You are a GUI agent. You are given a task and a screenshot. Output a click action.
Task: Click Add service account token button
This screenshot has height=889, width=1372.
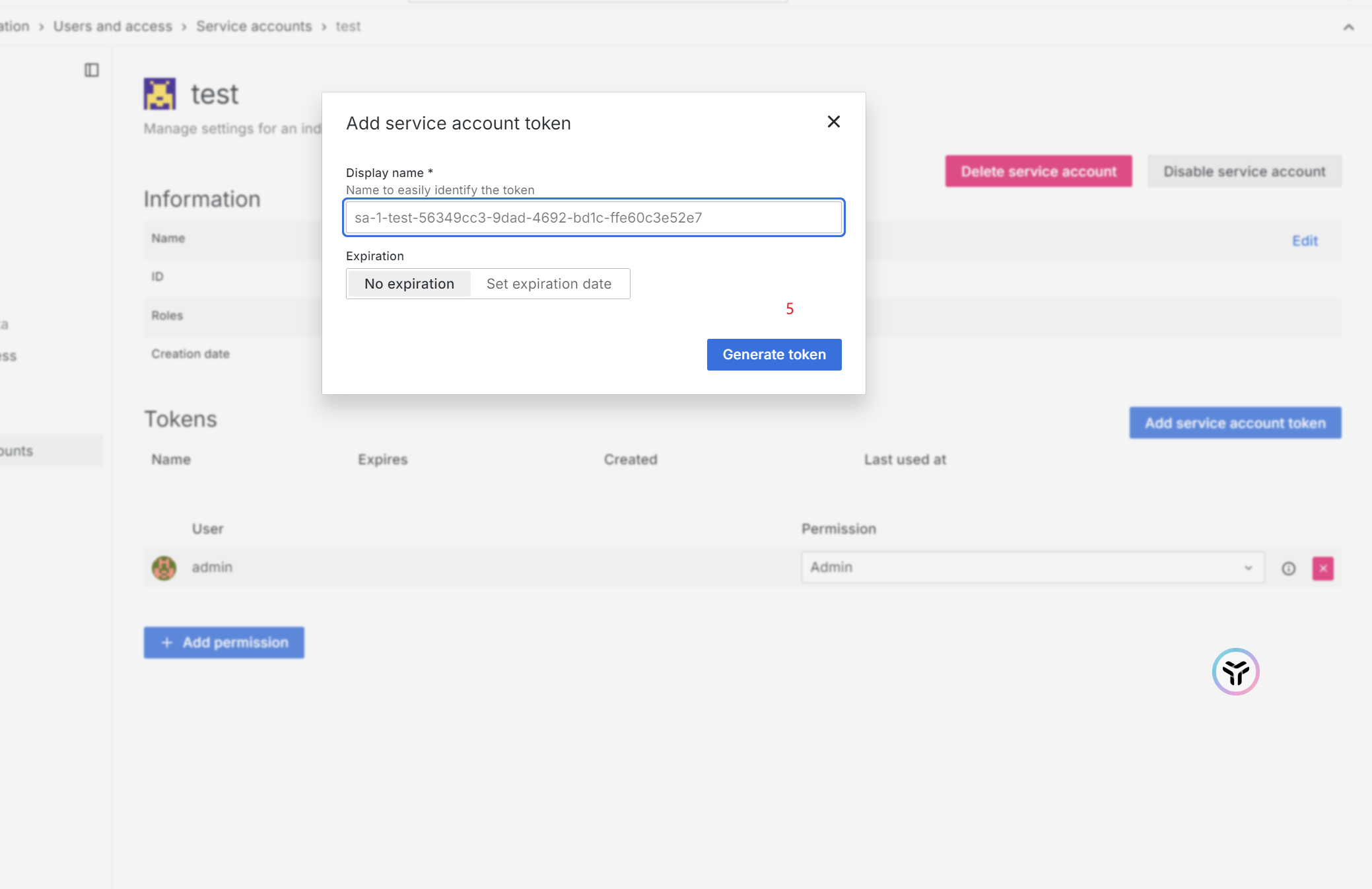click(1235, 423)
